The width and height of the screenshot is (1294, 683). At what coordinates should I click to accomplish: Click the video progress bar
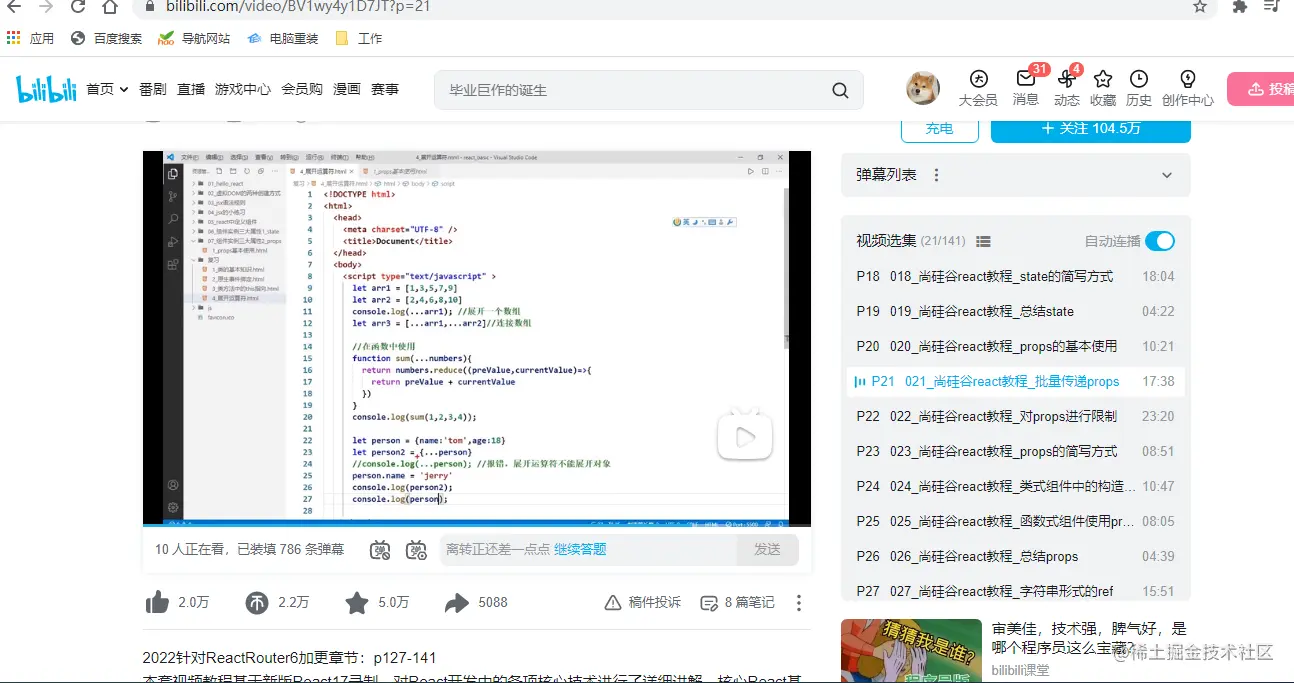[476, 524]
